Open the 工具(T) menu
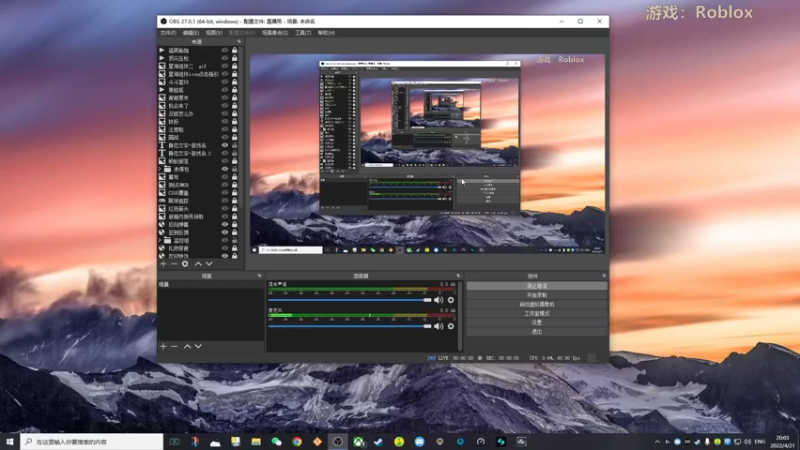The height and width of the screenshot is (450, 800). tap(303, 33)
